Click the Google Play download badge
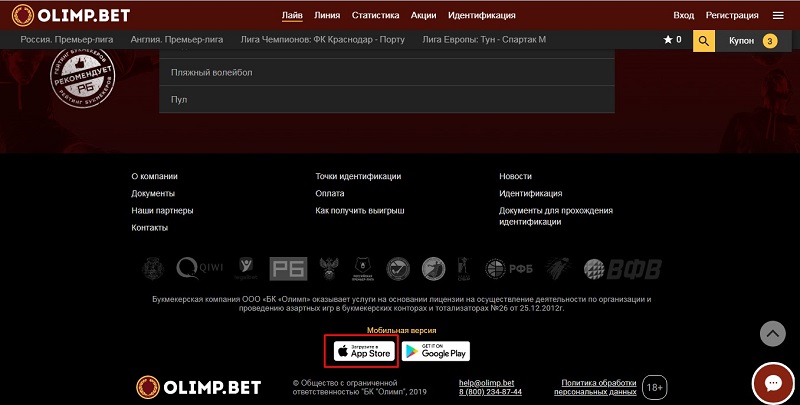The image size is (800, 405). tap(436, 351)
